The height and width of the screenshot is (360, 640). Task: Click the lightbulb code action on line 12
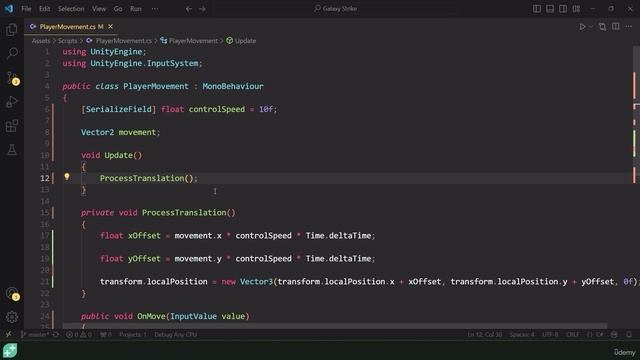(67, 177)
